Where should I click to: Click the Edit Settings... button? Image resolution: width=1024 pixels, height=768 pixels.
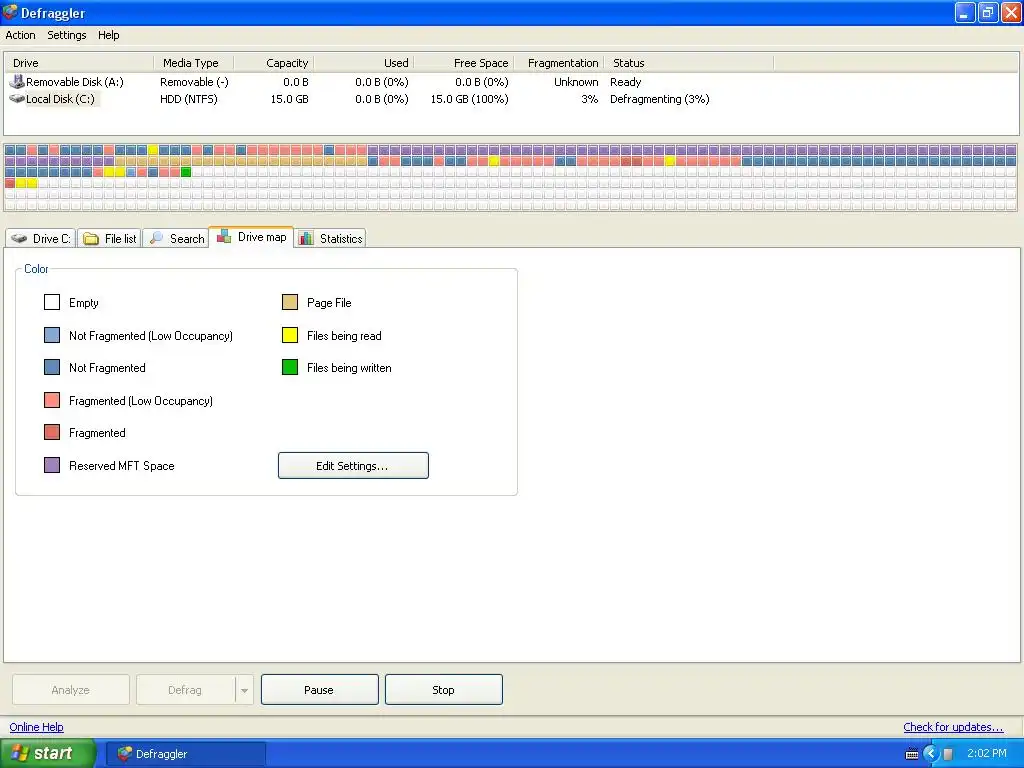click(x=353, y=466)
